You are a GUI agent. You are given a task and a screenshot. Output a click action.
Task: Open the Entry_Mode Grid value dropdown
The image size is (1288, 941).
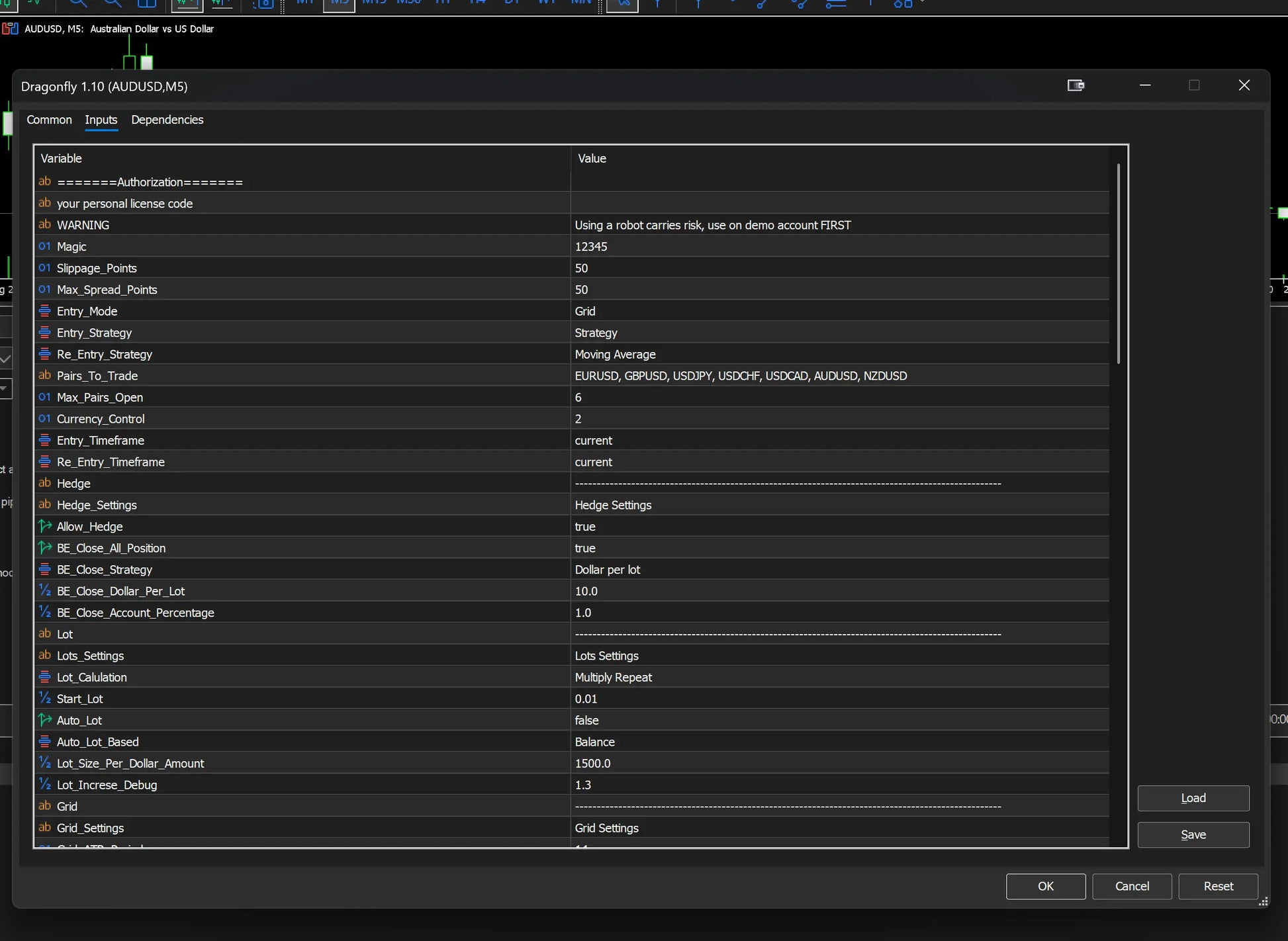pyautogui.click(x=839, y=311)
